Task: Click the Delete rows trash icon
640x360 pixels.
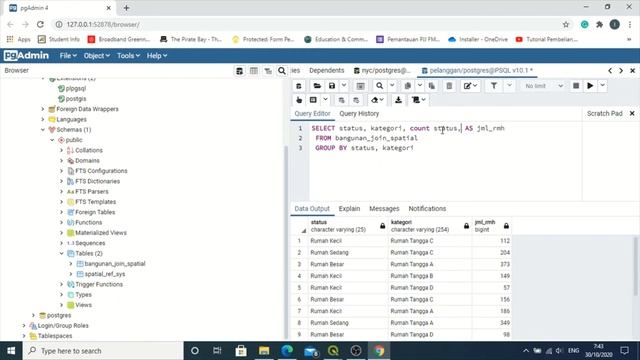Action: tap(449, 86)
